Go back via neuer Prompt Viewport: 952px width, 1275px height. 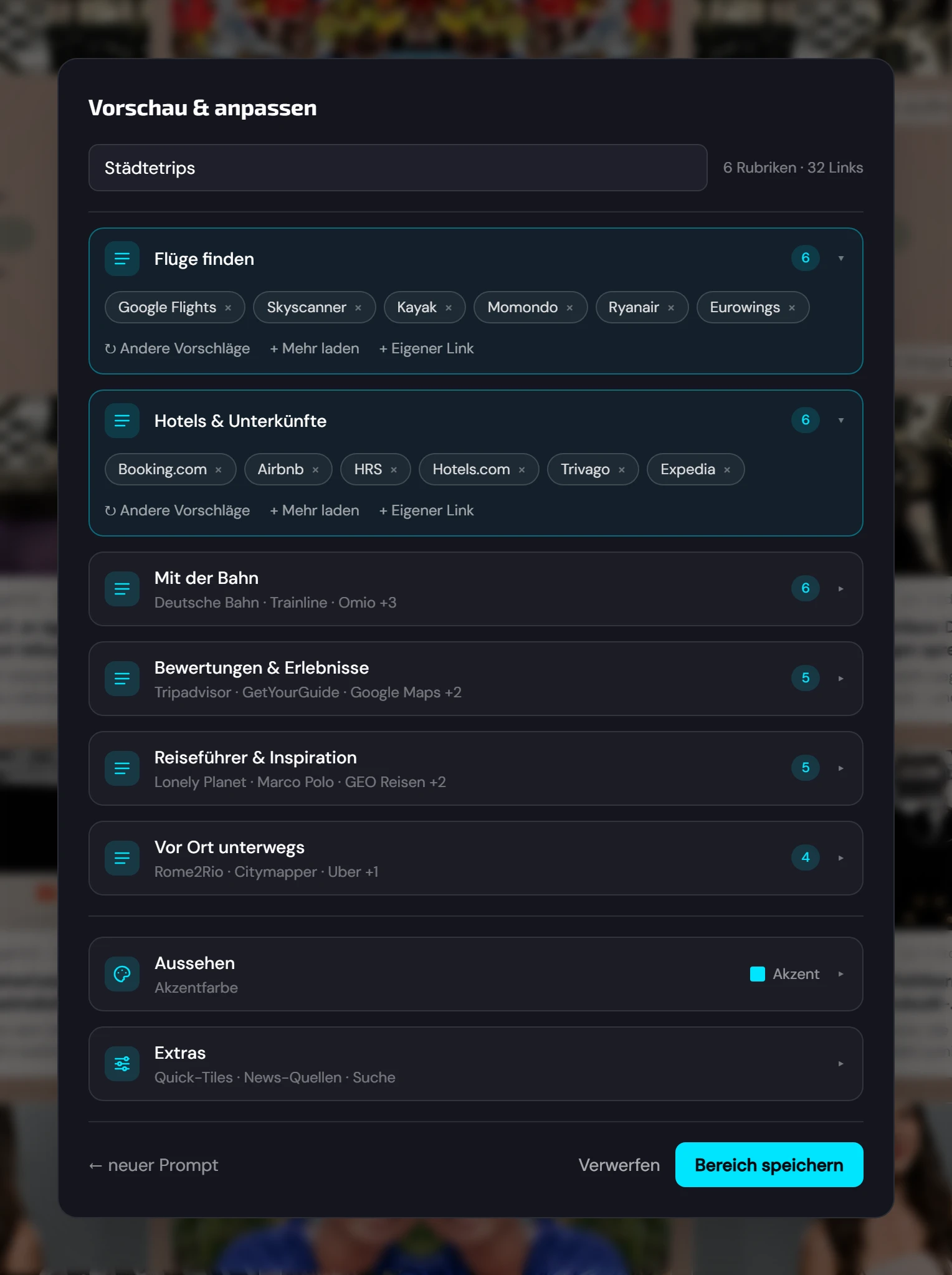point(154,1165)
